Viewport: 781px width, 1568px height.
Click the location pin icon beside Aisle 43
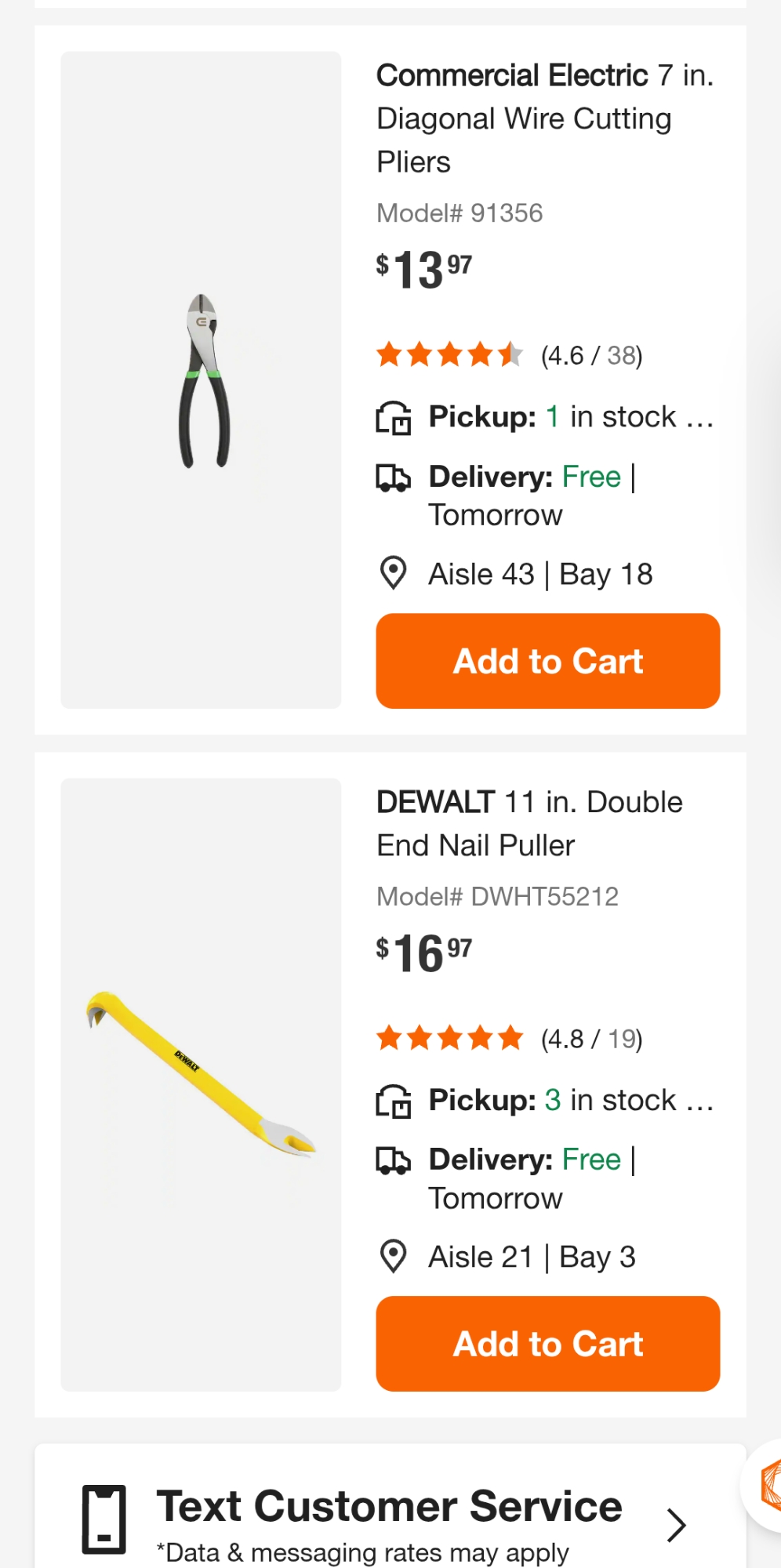pyautogui.click(x=393, y=573)
